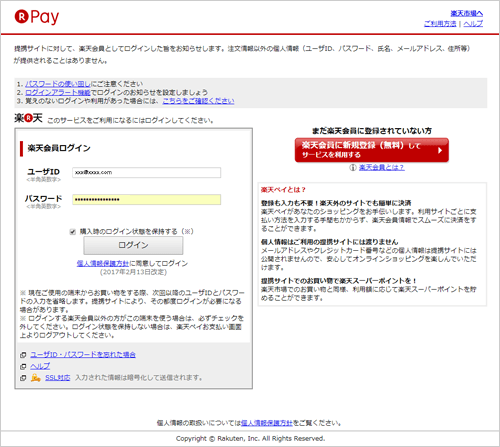Image resolution: width=500 pixels, height=447 pixels.
Task: Toggle the 購入時のログイン状態を保持する checkbox
Action: 73,232
